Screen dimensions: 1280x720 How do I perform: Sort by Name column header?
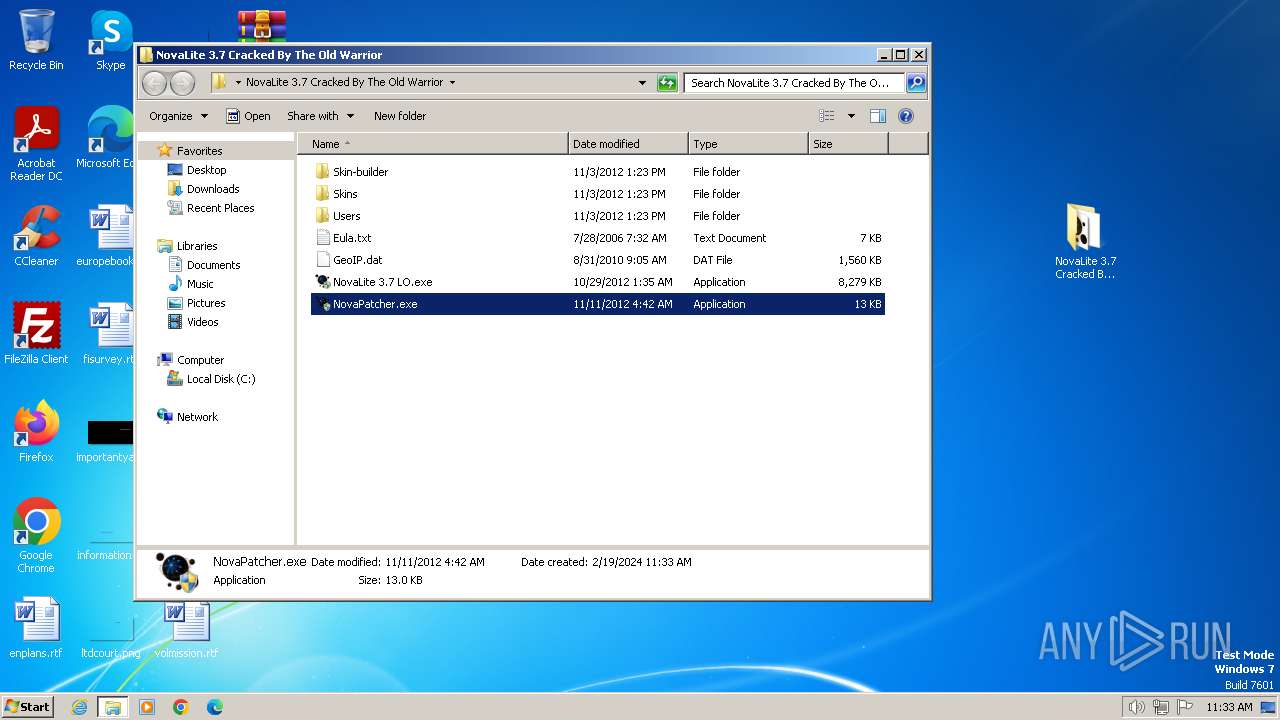pos(433,144)
